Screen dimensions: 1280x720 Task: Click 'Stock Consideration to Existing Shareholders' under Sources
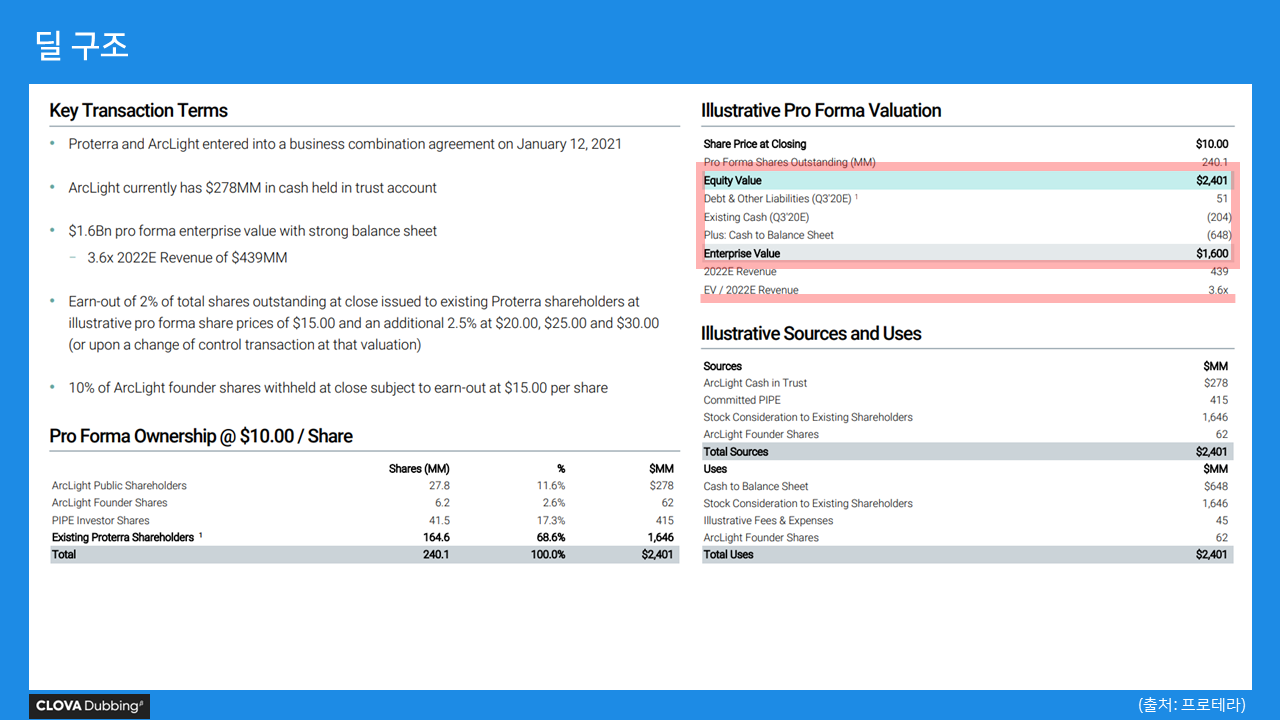click(x=808, y=417)
